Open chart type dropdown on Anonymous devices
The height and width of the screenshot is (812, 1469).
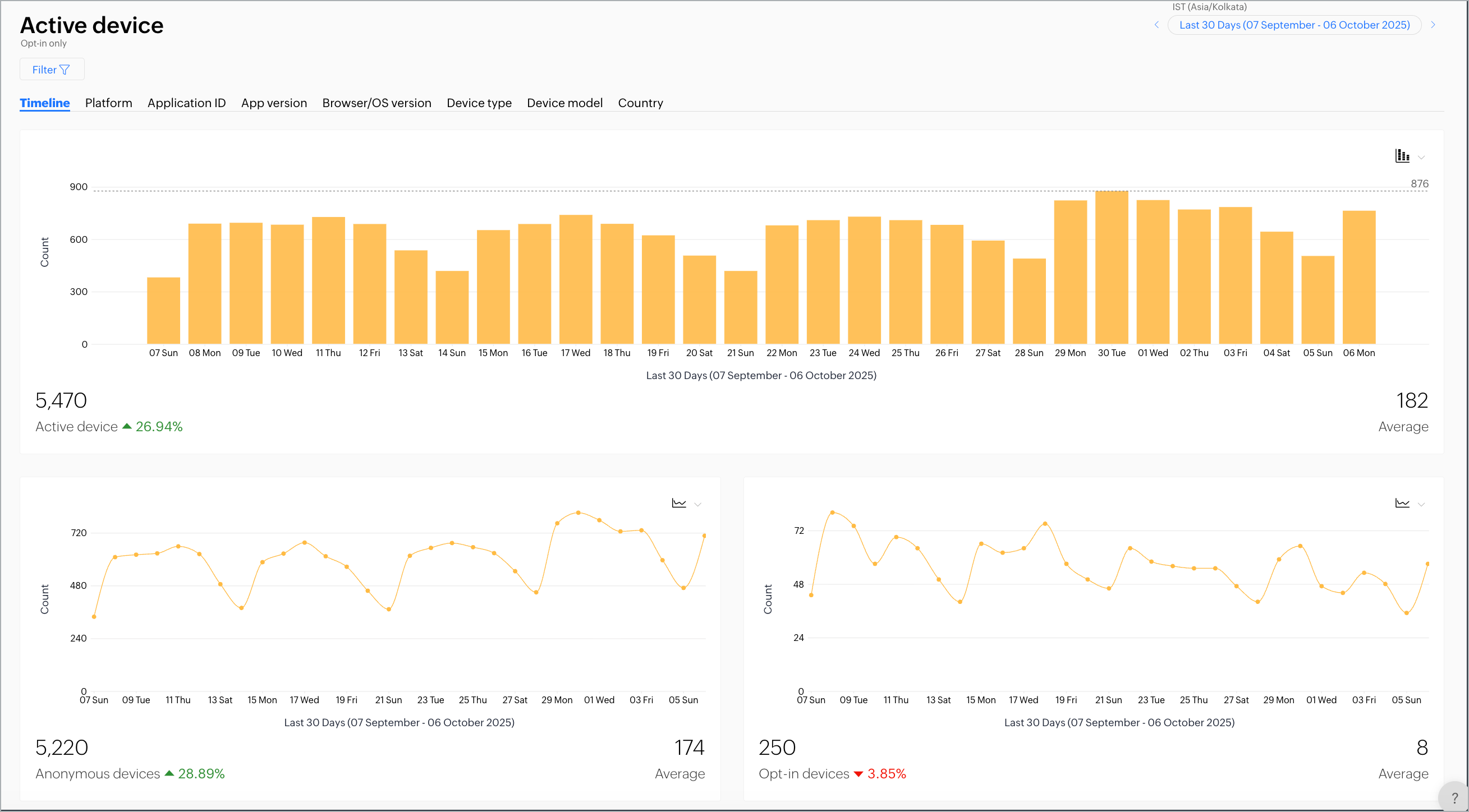click(697, 504)
